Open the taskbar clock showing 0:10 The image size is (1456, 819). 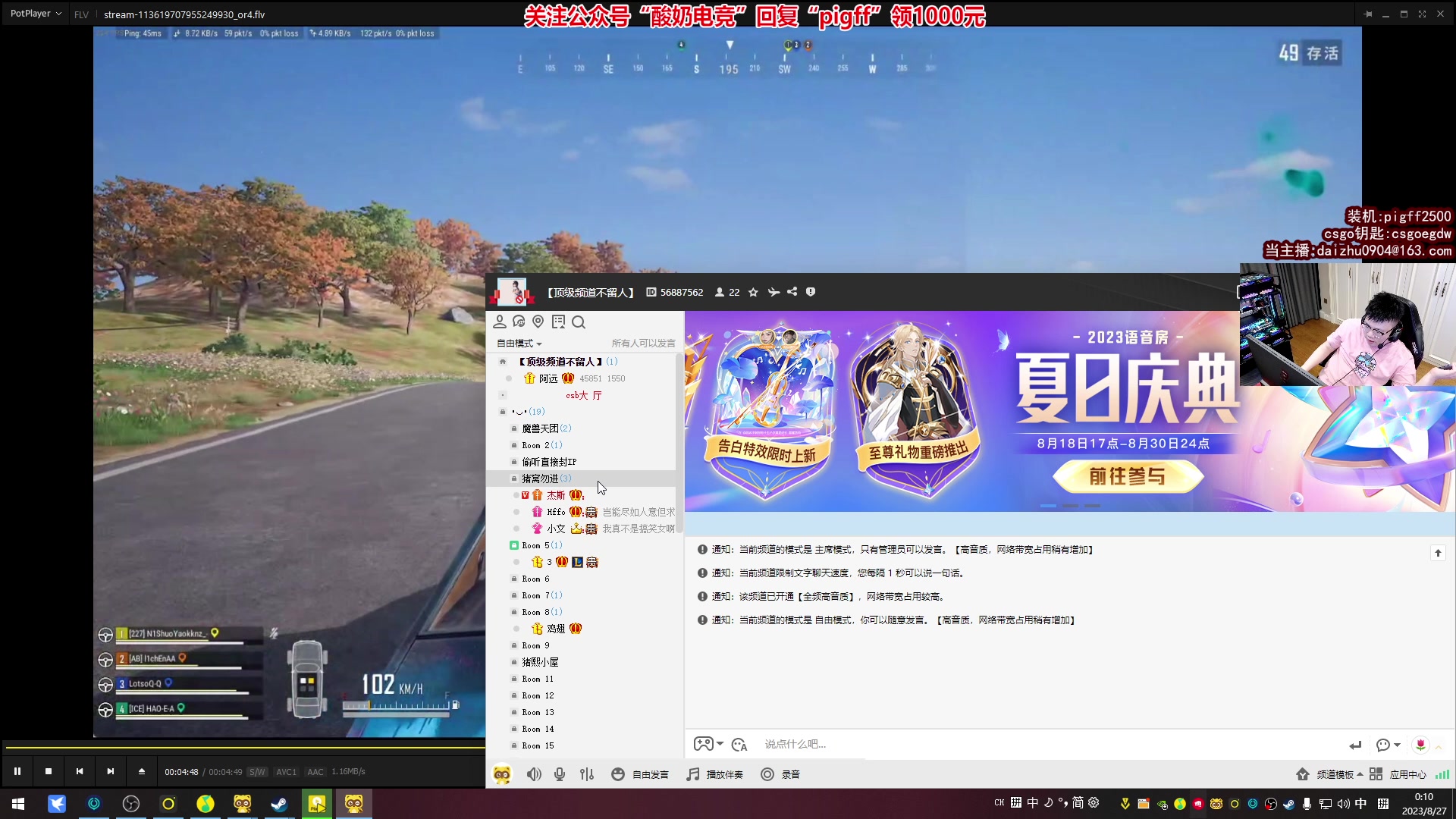pyautogui.click(x=1424, y=804)
